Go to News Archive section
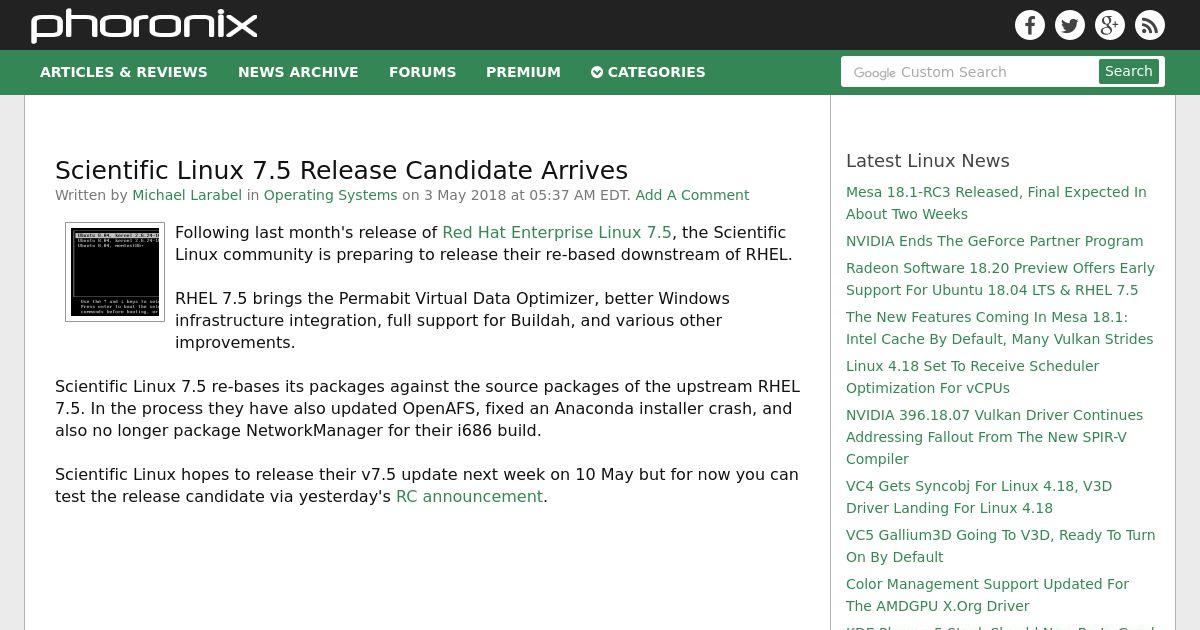This screenshot has height=630, width=1200. pyautogui.click(x=298, y=72)
